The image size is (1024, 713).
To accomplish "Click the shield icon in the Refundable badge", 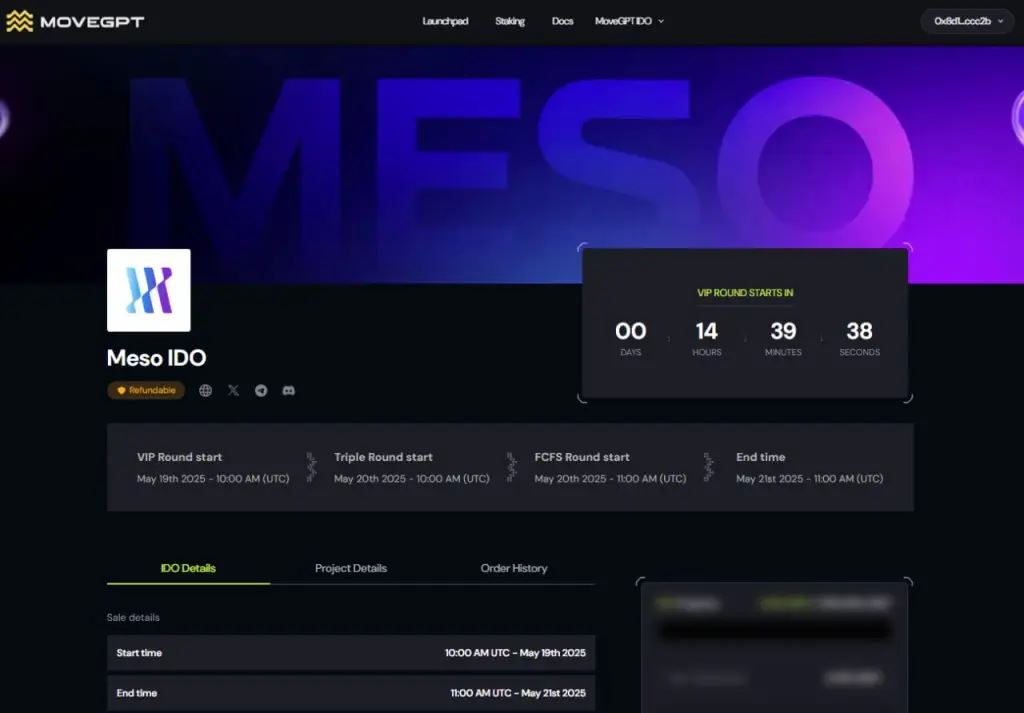I will 121,391.
